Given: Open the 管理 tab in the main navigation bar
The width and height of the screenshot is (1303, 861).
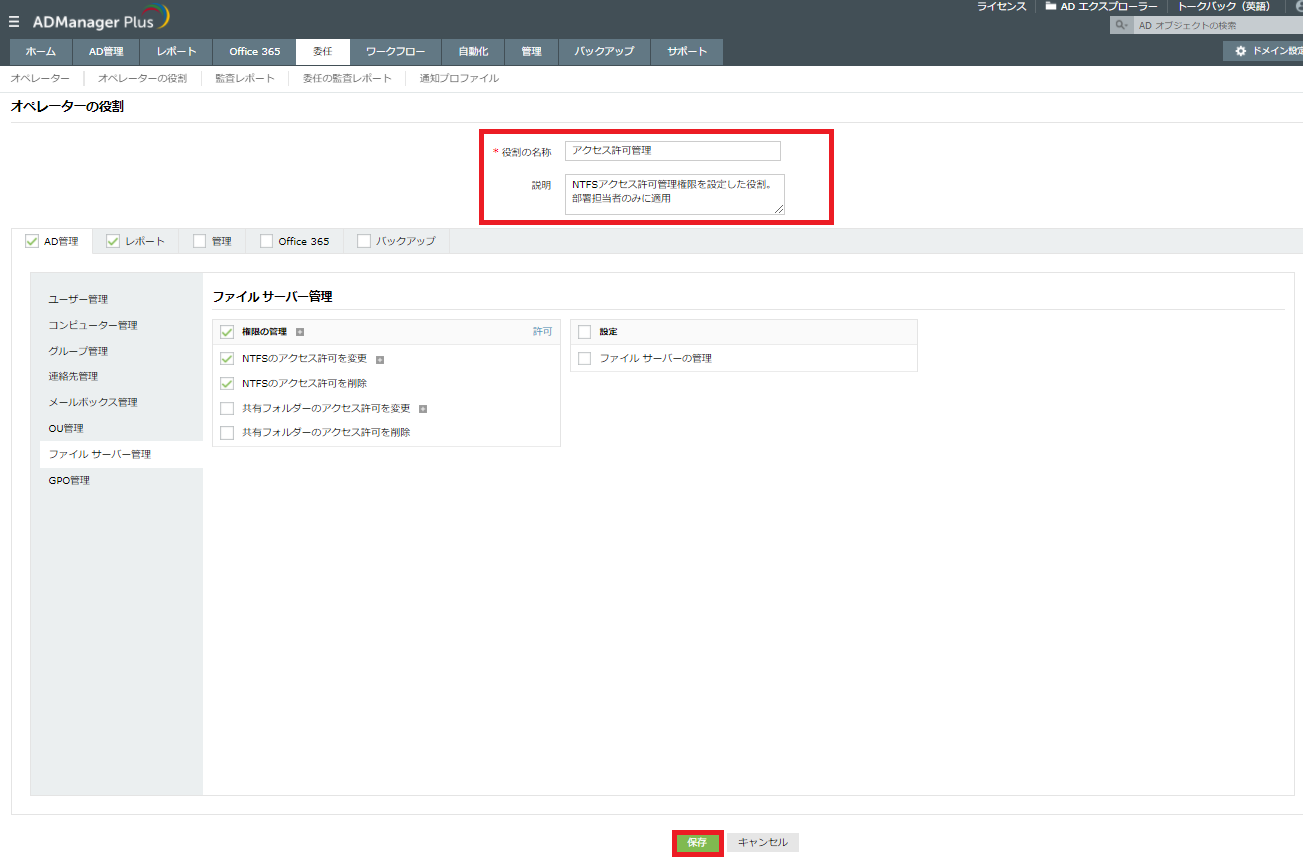Looking at the screenshot, I should tap(531, 52).
